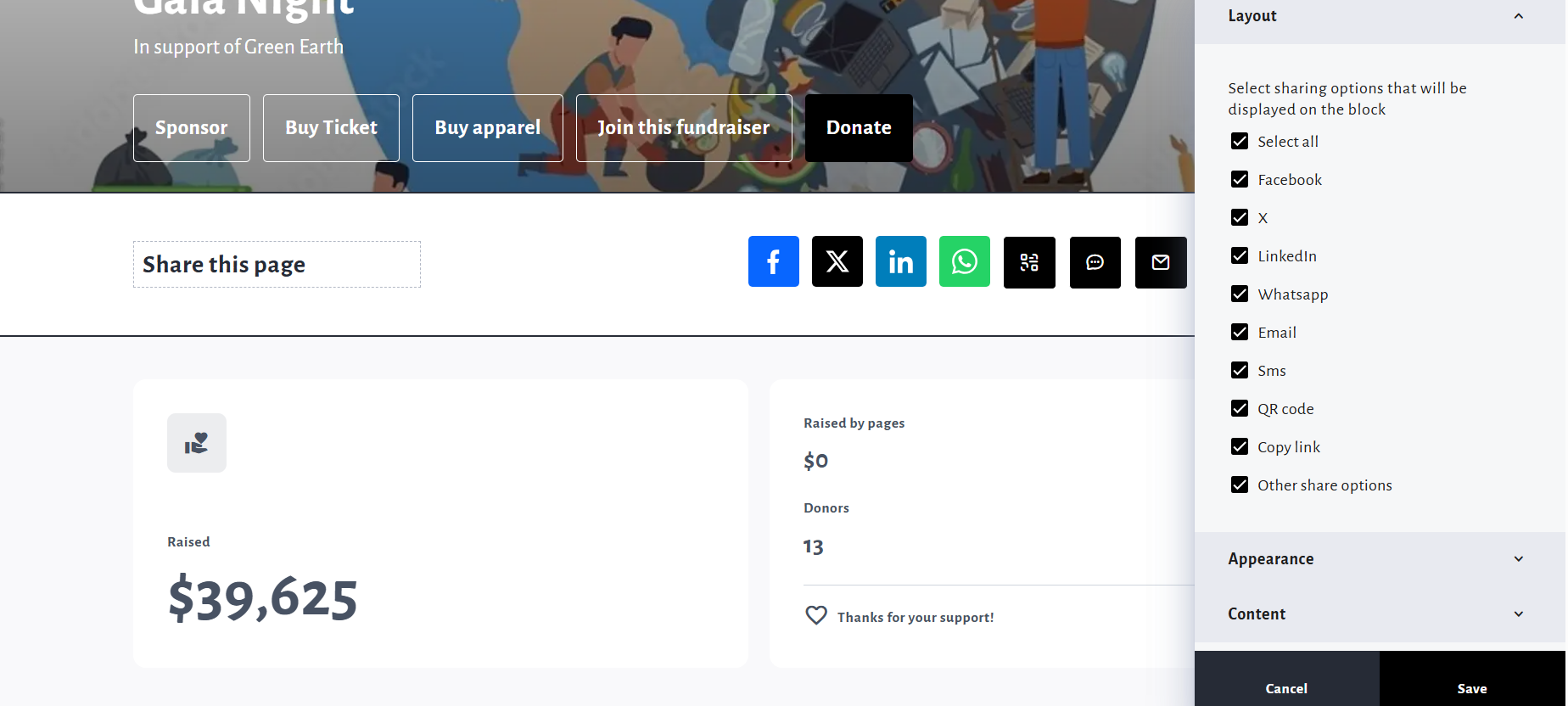This screenshot has width=1568, height=706.
Task: Click the X share icon
Action: point(837,261)
